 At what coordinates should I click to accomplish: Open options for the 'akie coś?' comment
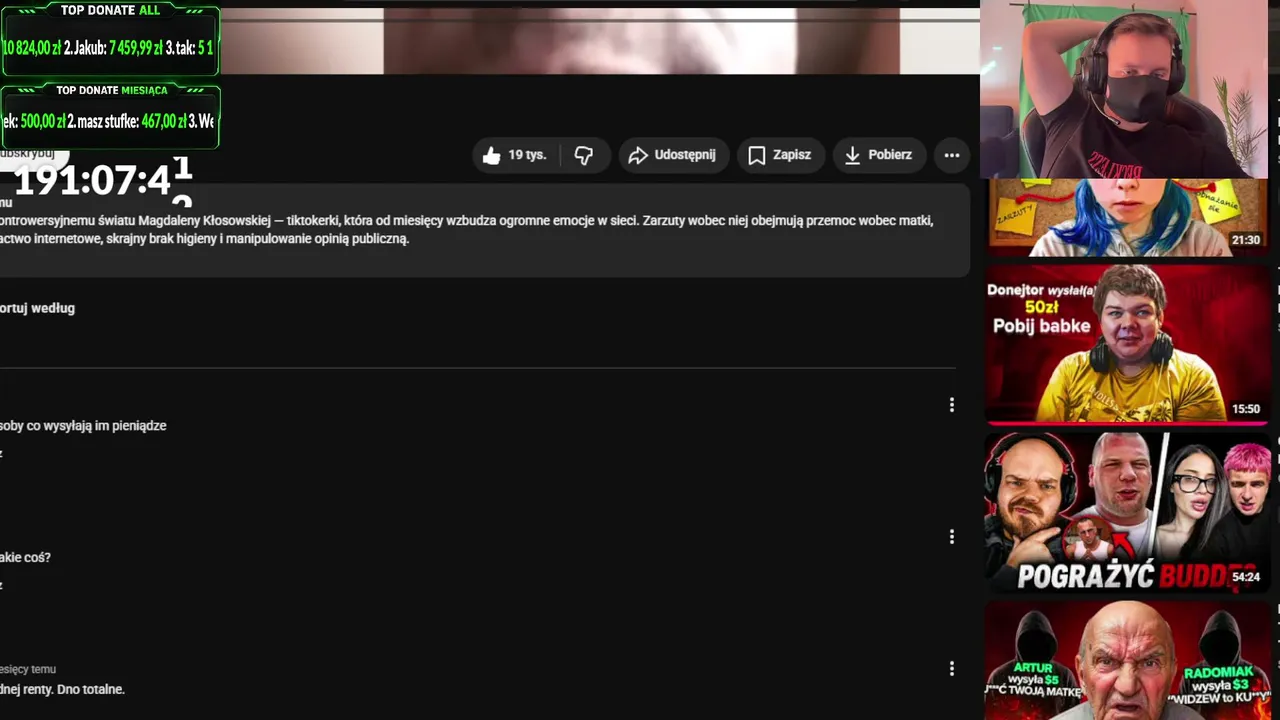pyautogui.click(x=952, y=537)
